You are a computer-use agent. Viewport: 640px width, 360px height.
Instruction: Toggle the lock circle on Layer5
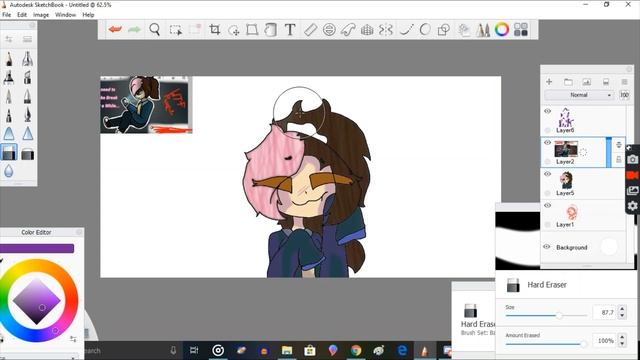pyautogui.click(x=547, y=193)
